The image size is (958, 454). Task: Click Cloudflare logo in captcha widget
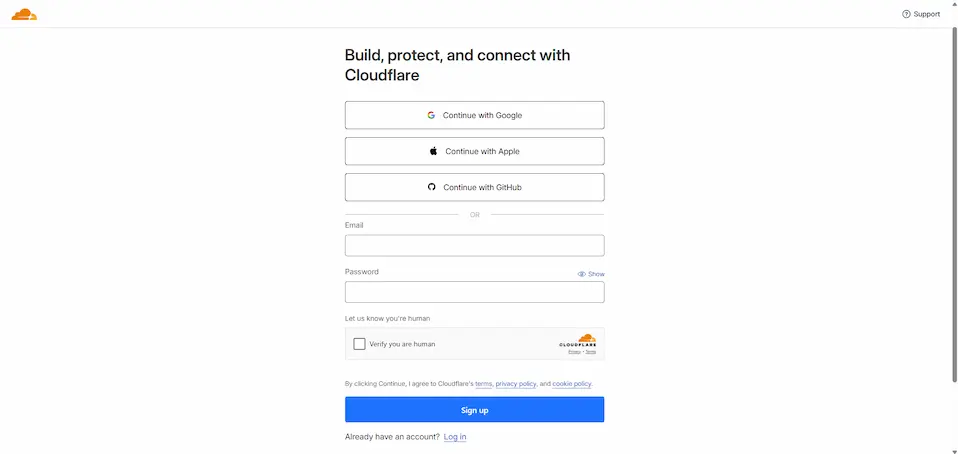[x=586, y=340]
